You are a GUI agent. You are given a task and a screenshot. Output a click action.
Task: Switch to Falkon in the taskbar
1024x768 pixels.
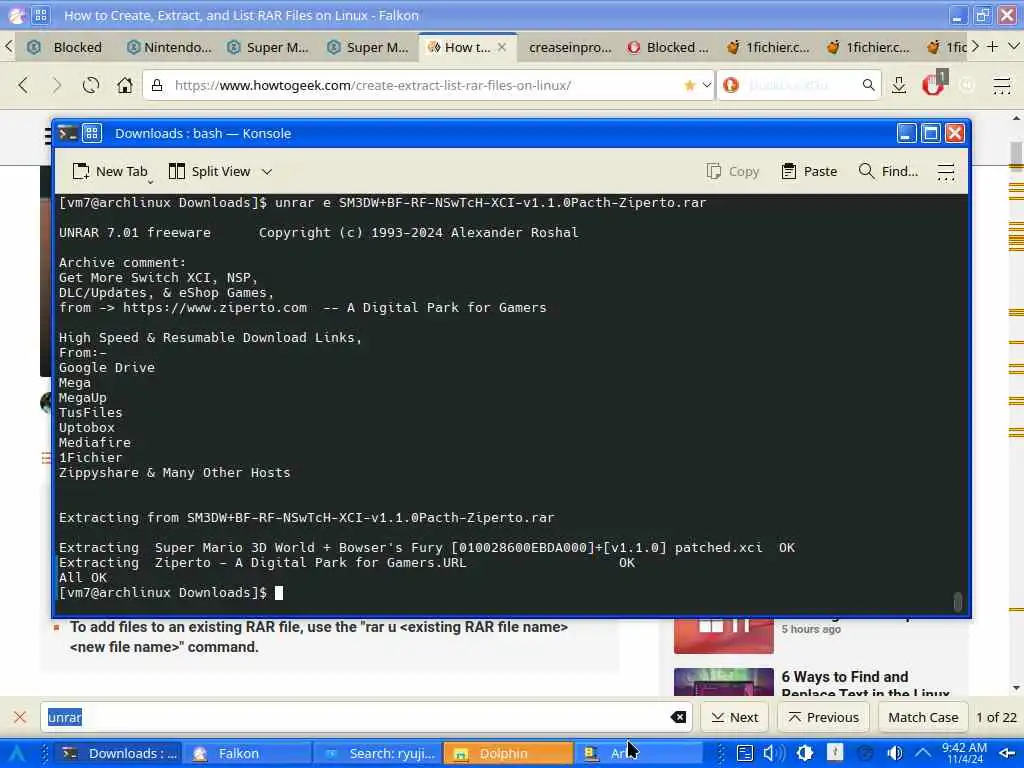pos(247,754)
